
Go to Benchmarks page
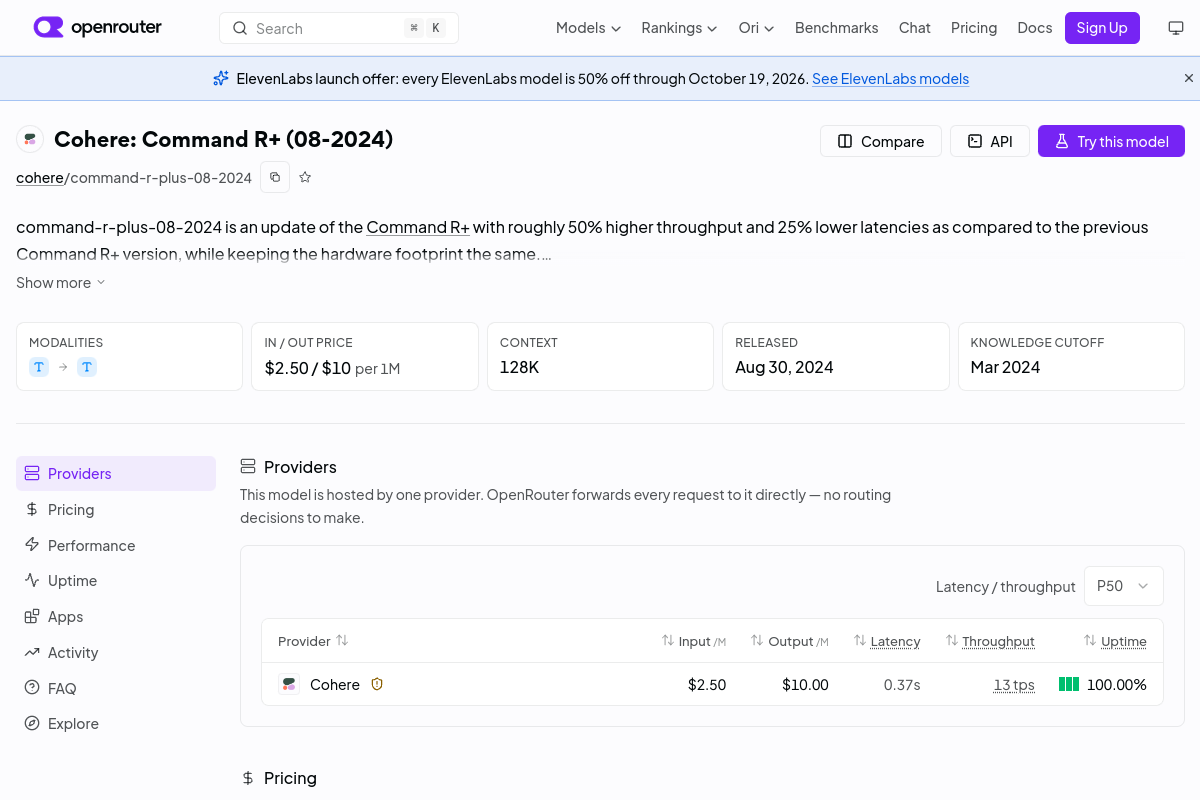pyautogui.click(x=836, y=28)
